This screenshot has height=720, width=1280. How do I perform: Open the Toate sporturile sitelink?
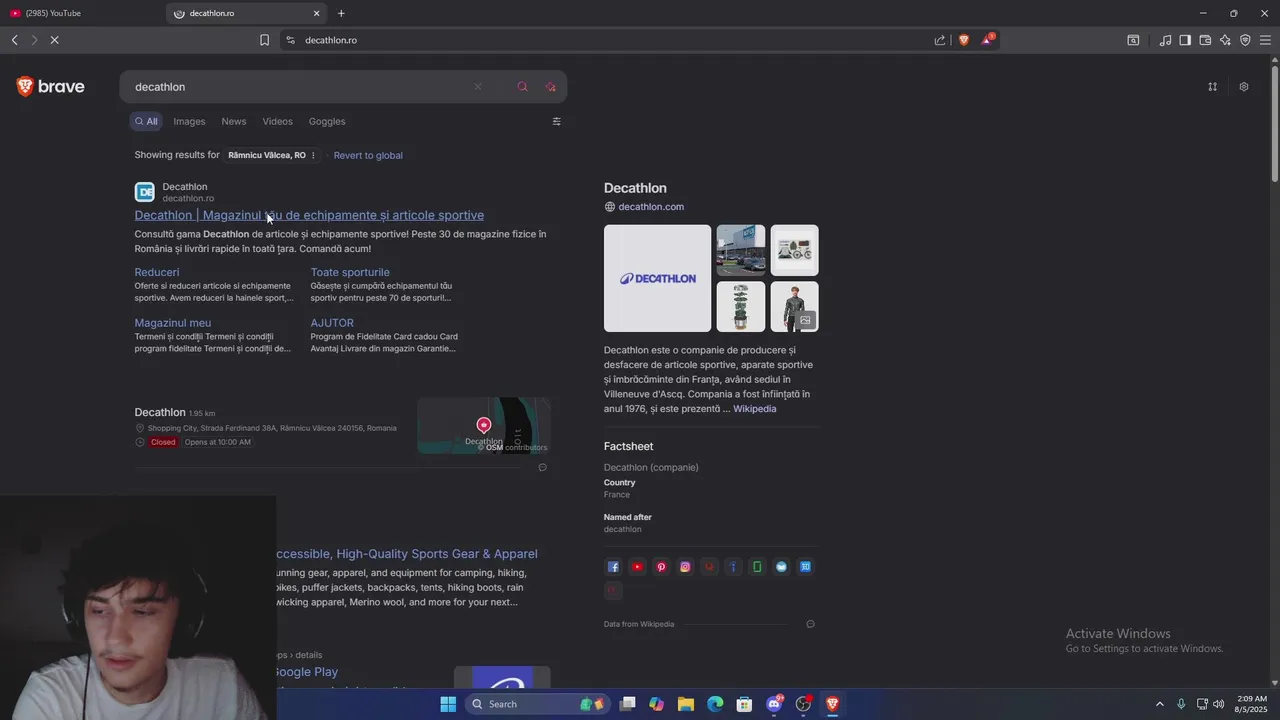click(x=350, y=272)
